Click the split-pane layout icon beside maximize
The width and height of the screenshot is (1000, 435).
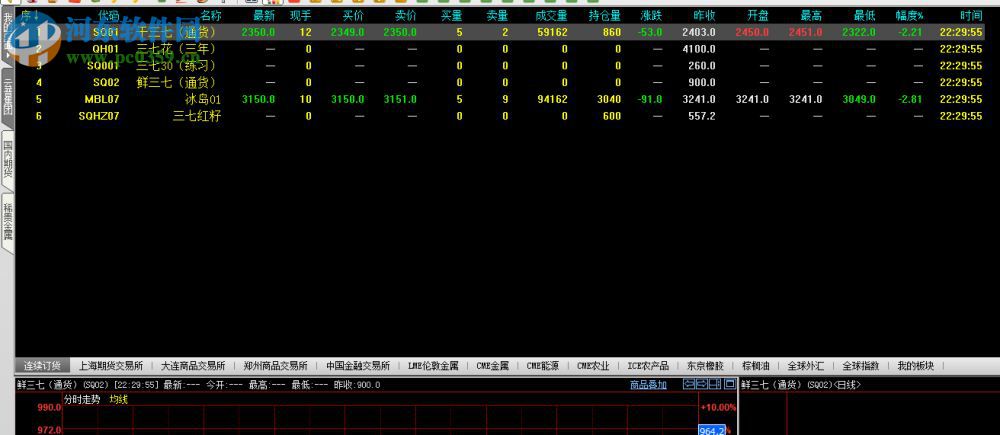(716, 384)
